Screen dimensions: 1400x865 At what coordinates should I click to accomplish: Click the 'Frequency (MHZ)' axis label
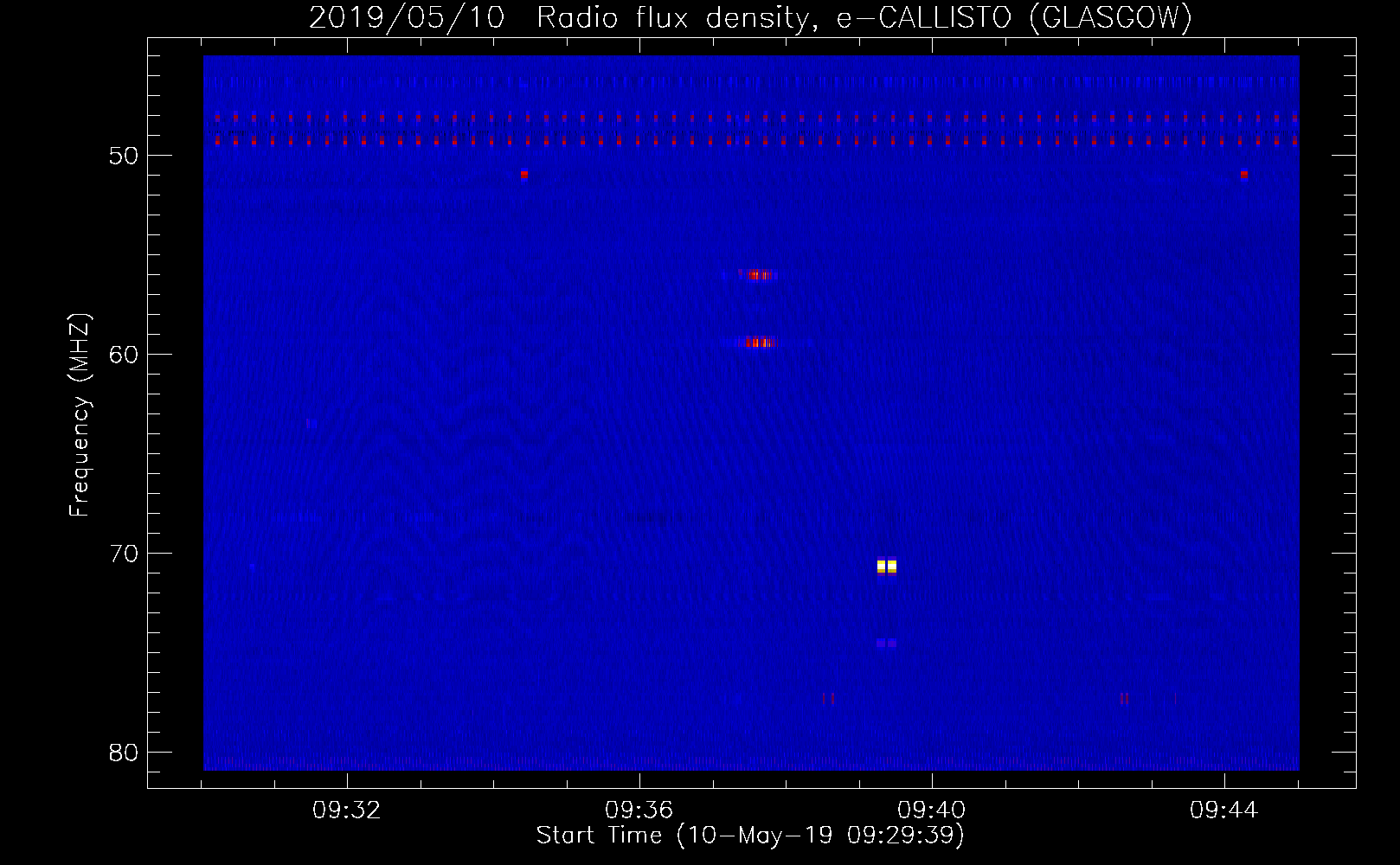pos(80,415)
